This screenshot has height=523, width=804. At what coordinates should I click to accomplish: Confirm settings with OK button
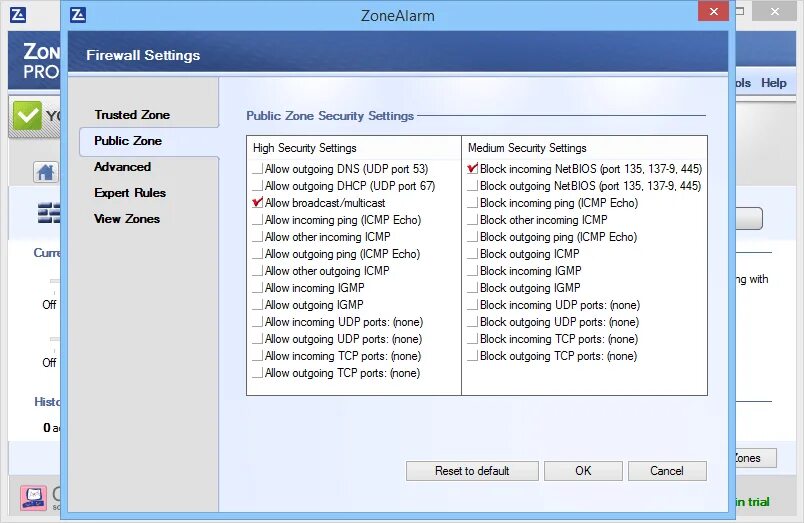coord(583,471)
